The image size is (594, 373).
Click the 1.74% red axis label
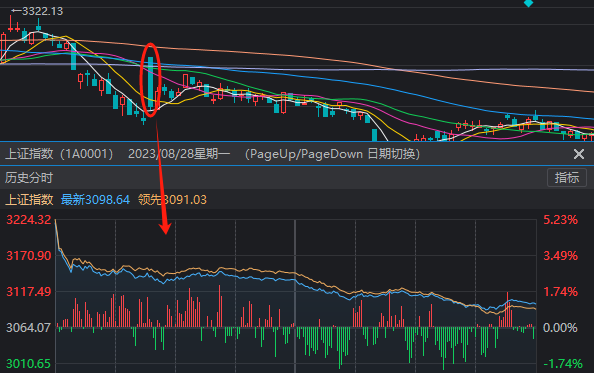561,292
